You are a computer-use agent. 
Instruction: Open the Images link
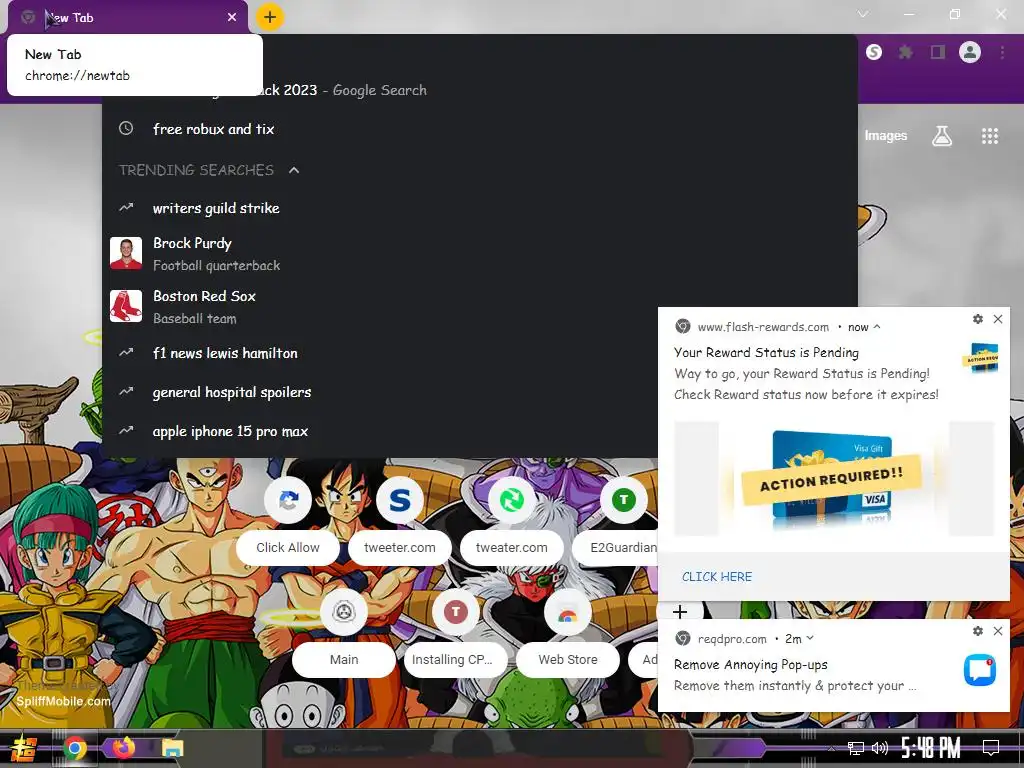[x=886, y=135]
